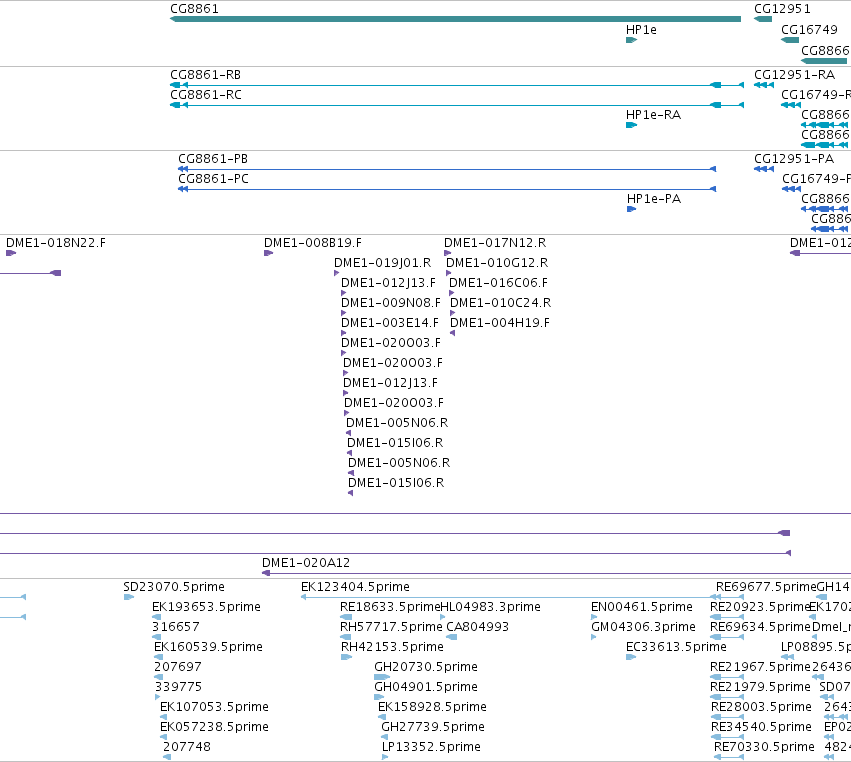Click the SD23070.5prime EST
The height and width of the screenshot is (762, 851).
(x=129, y=597)
